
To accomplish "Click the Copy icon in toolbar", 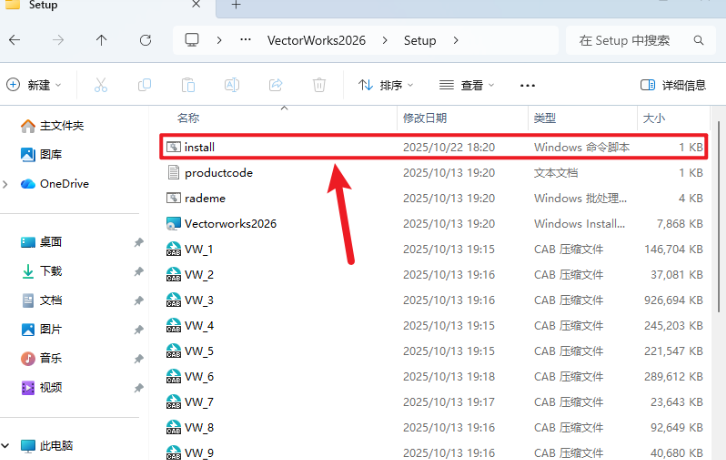I will click(x=145, y=85).
